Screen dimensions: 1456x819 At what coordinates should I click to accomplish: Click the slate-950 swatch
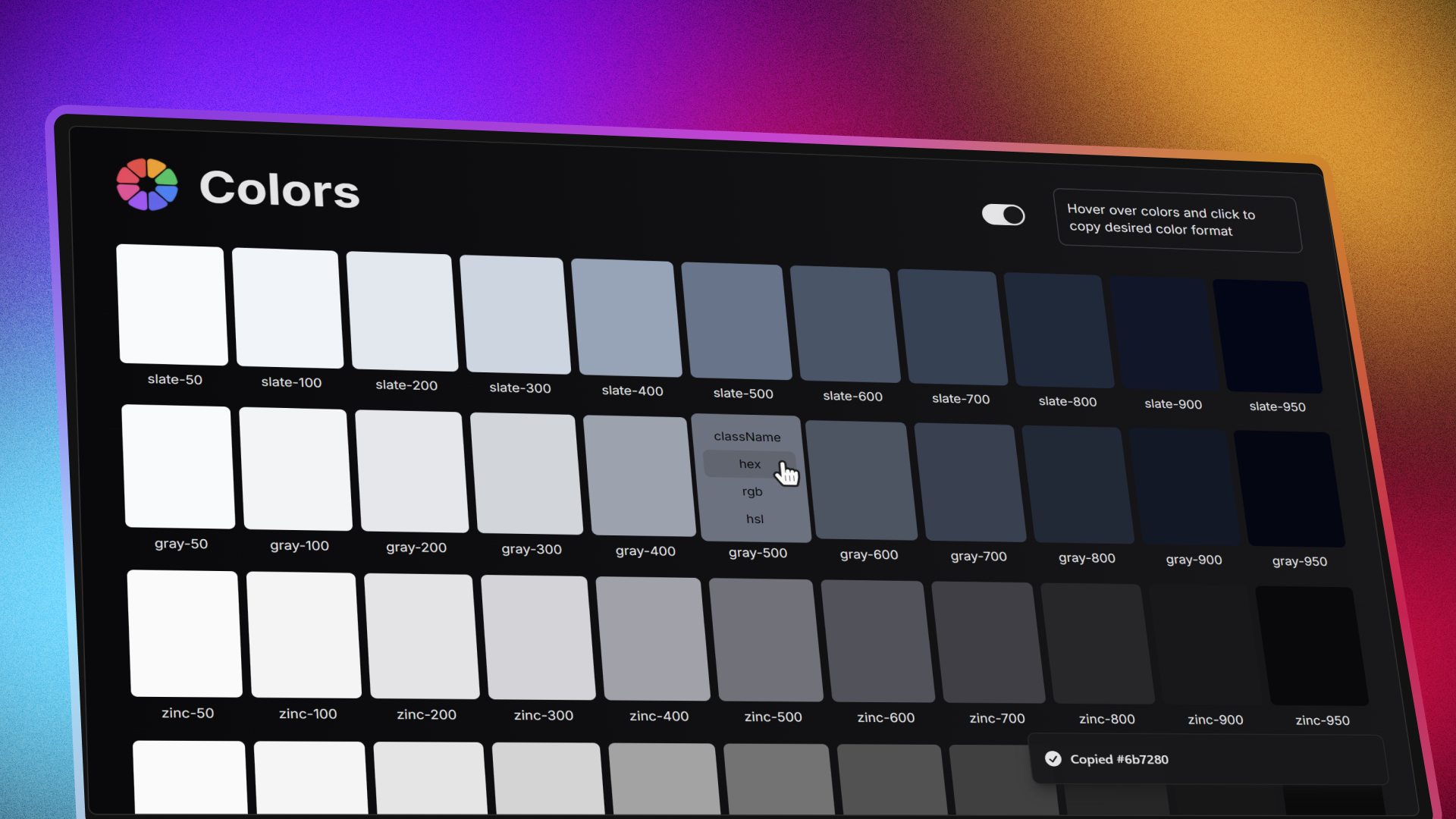tap(1267, 336)
